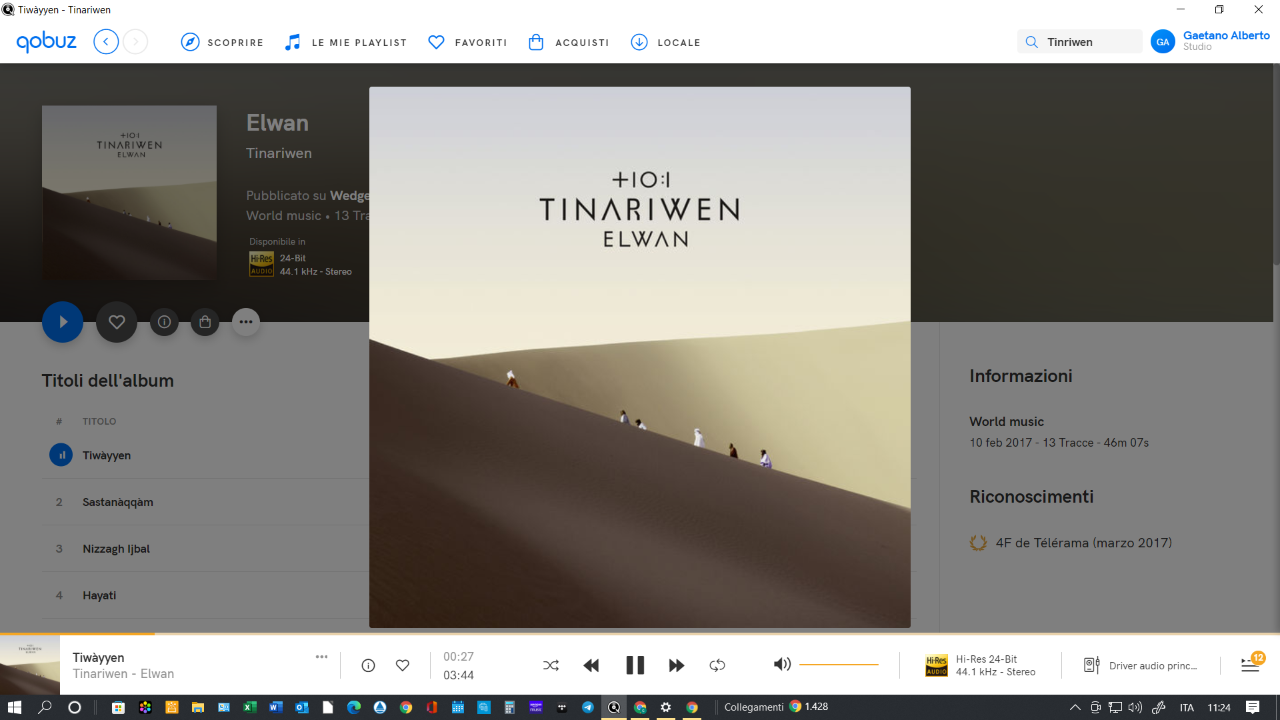This screenshot has height=720, width=1280.
Task: Show album info with the info icon
Action: pos(164,322)
